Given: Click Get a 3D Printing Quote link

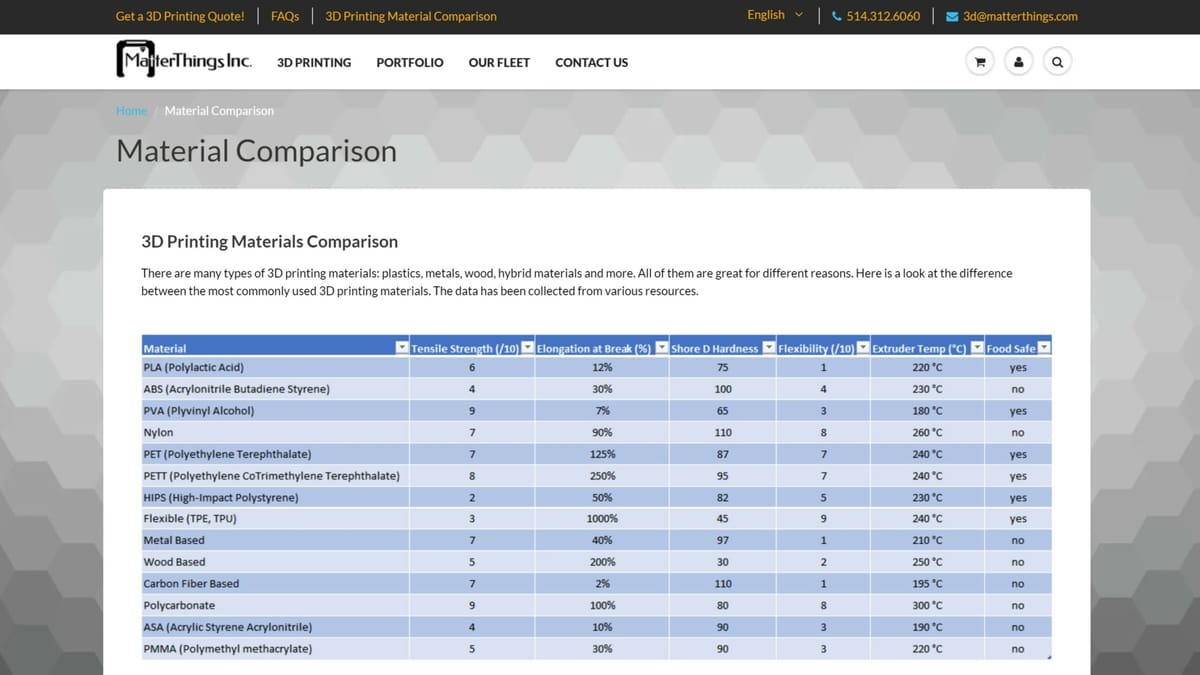Looking at the screenshot, I should (x=180, y=16).
